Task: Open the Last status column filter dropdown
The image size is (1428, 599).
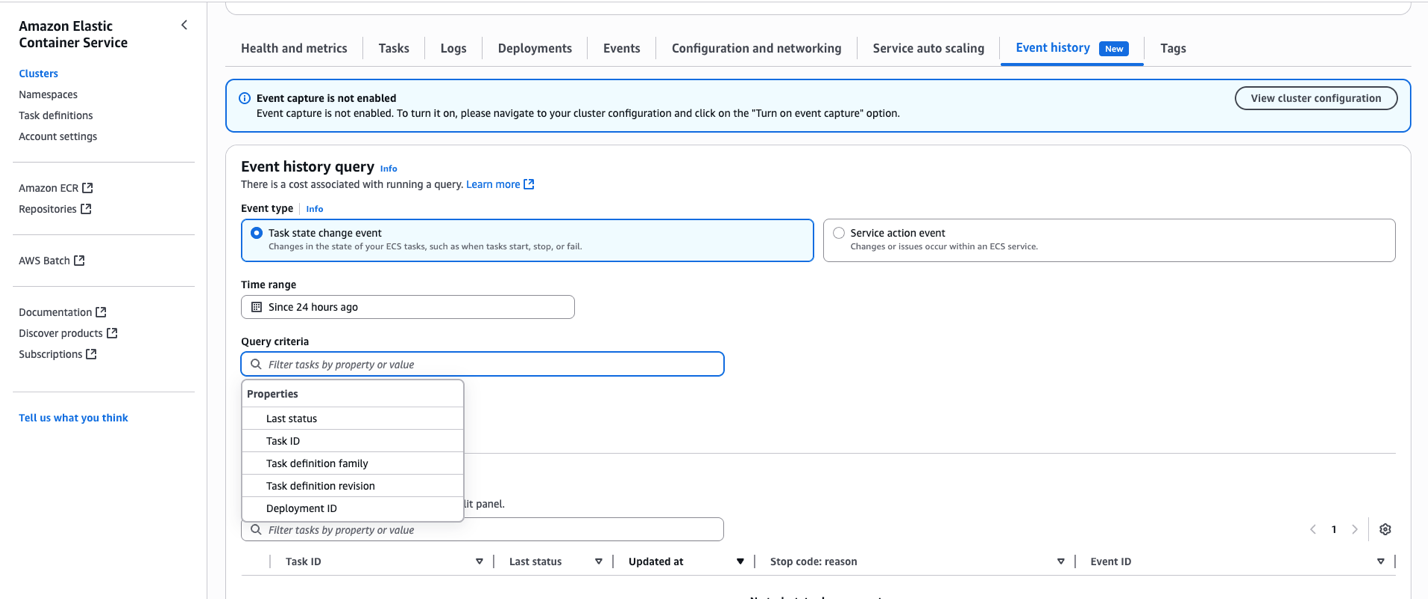Action: pos(598,561)
